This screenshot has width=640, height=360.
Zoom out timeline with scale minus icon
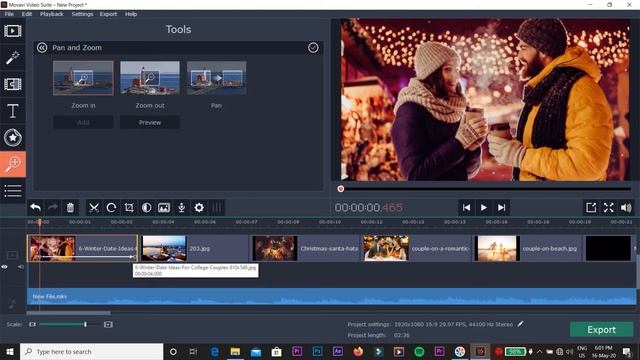(x=32, y=324)
